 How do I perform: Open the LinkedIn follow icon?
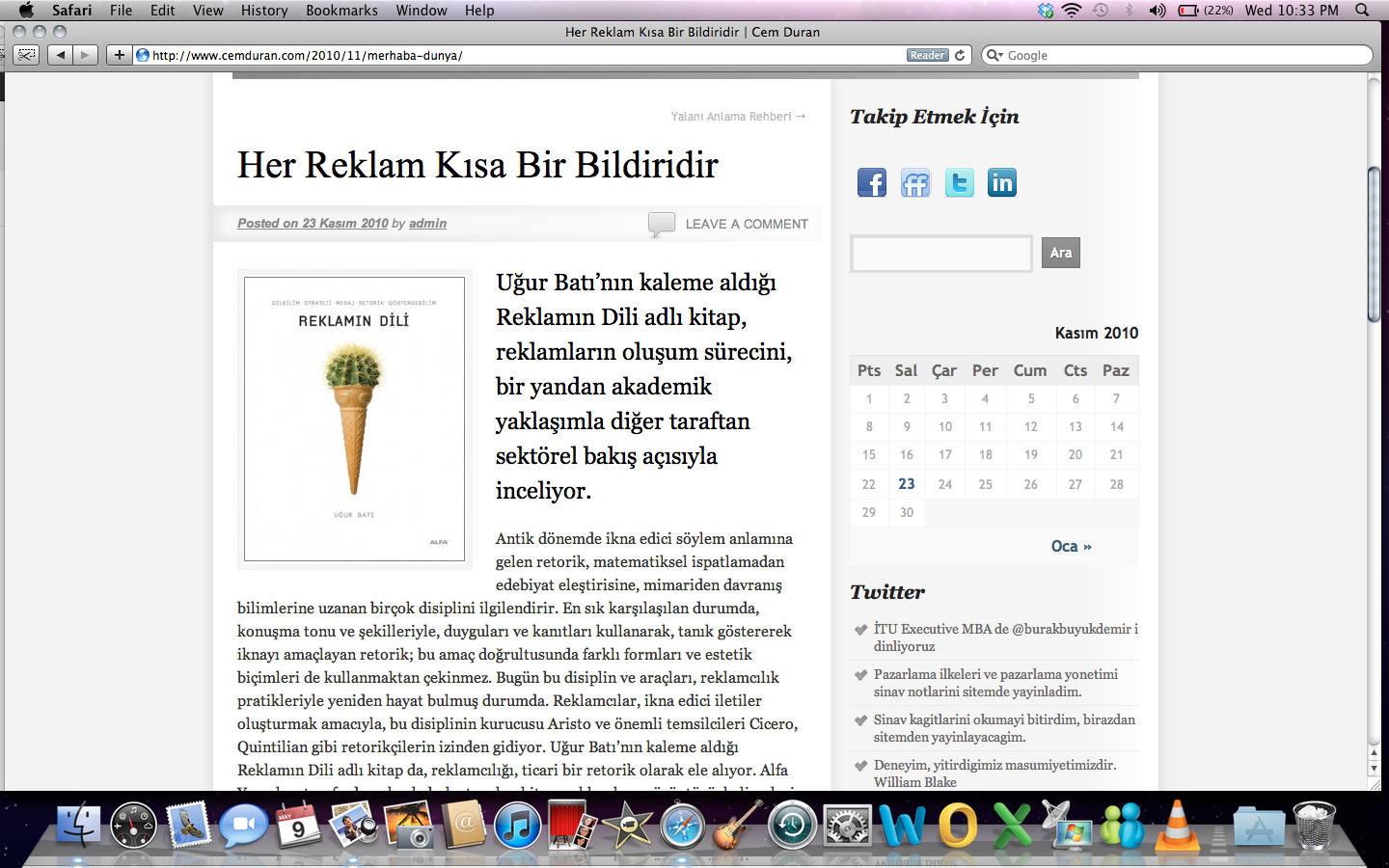(1002, 182)
